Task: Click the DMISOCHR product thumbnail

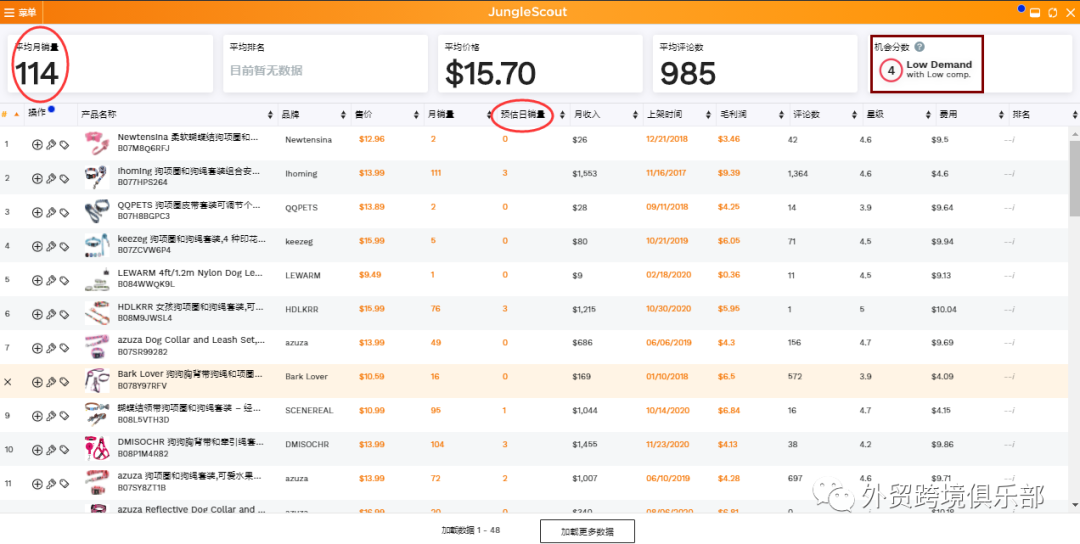Action: click(96, 449)
